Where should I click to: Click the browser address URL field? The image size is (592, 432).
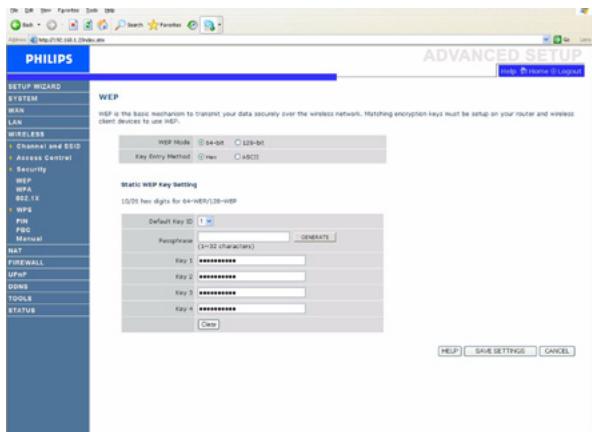click(x=290, y=40)
